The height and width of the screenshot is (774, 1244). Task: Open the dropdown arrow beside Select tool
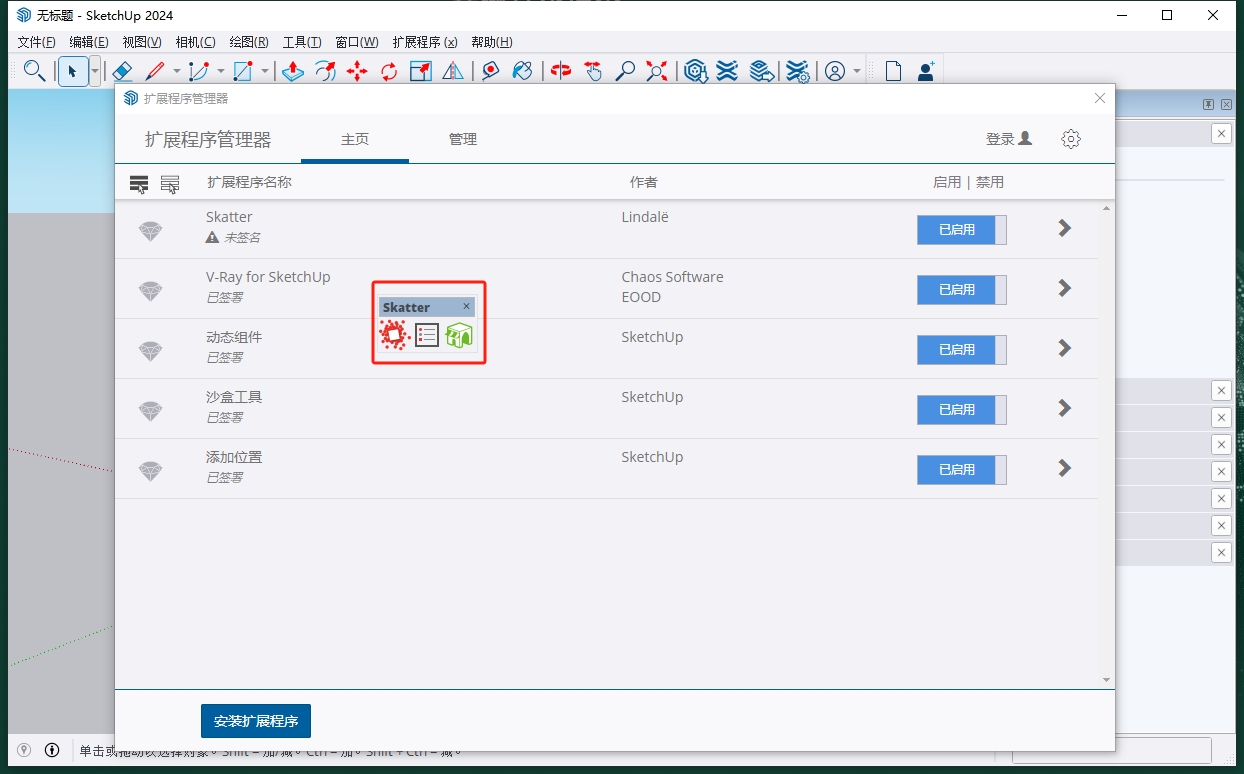[95, 71]
